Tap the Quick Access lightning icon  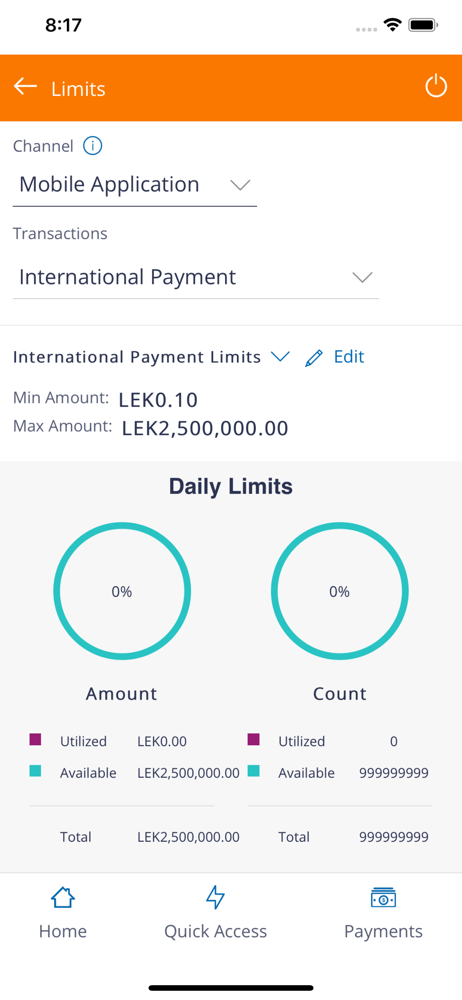(216, 897)
